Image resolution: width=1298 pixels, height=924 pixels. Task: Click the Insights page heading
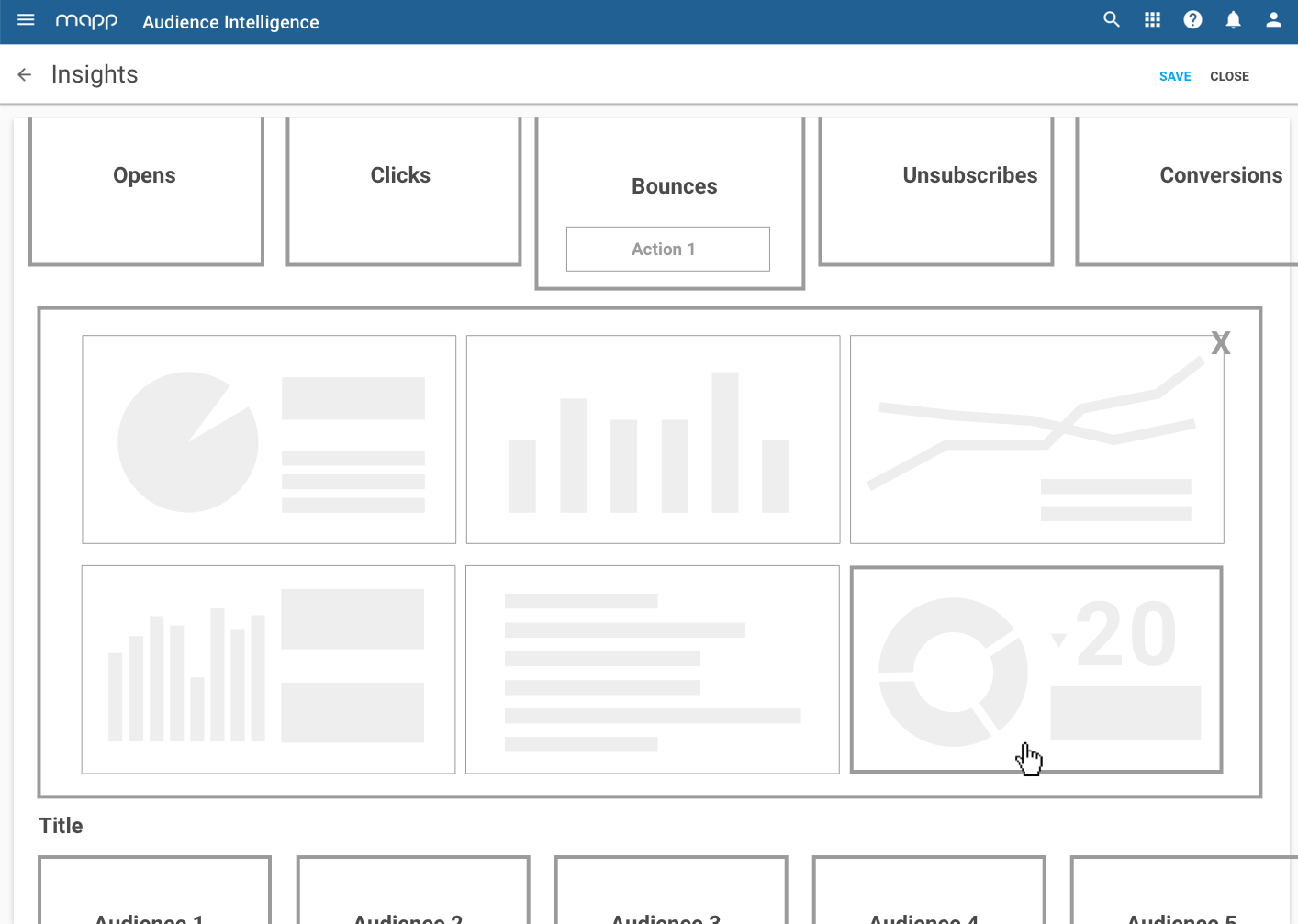coord(95,74)
